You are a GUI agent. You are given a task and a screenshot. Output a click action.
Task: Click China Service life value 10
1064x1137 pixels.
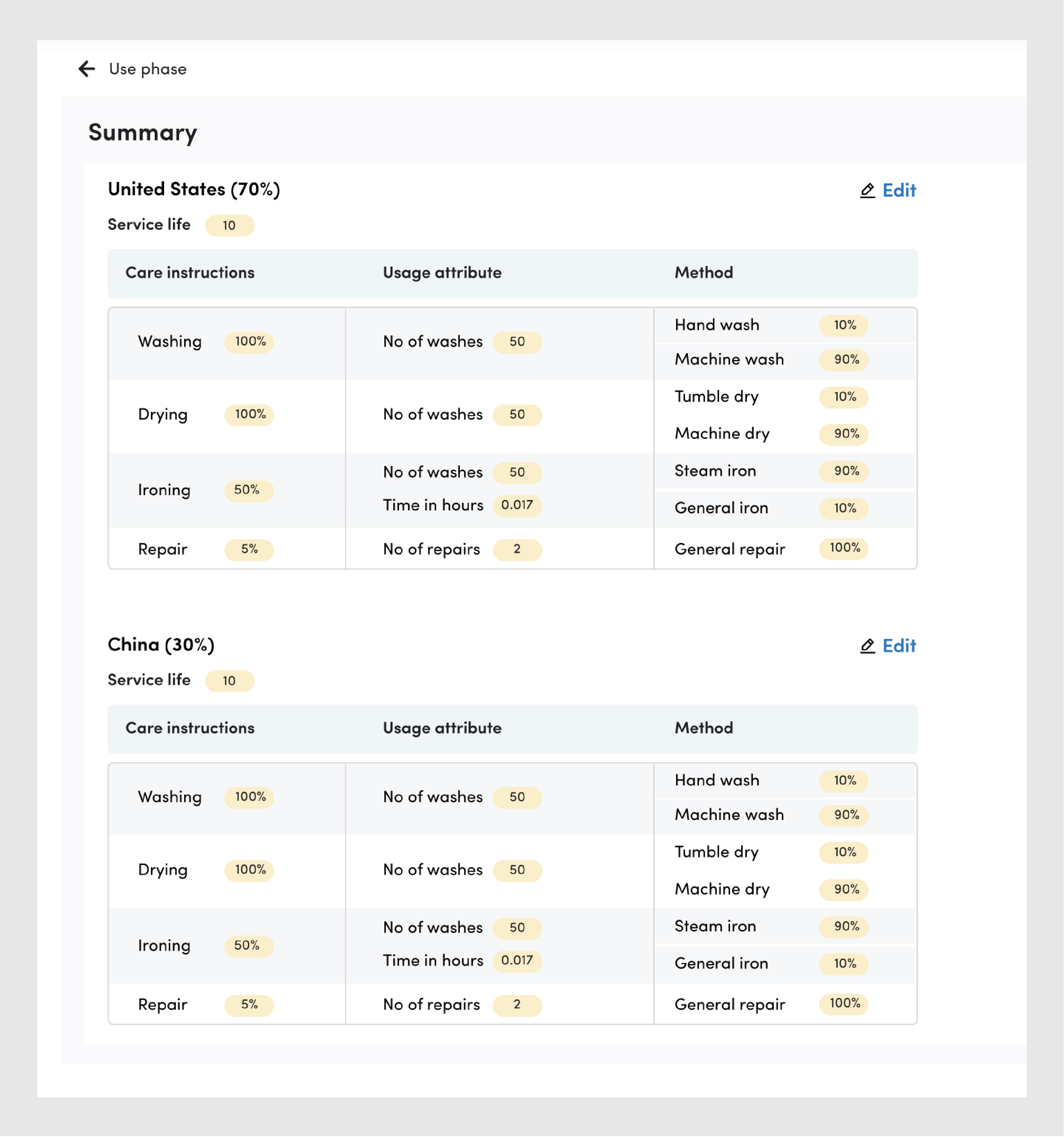pyautogui.click(x=230, y=681)
